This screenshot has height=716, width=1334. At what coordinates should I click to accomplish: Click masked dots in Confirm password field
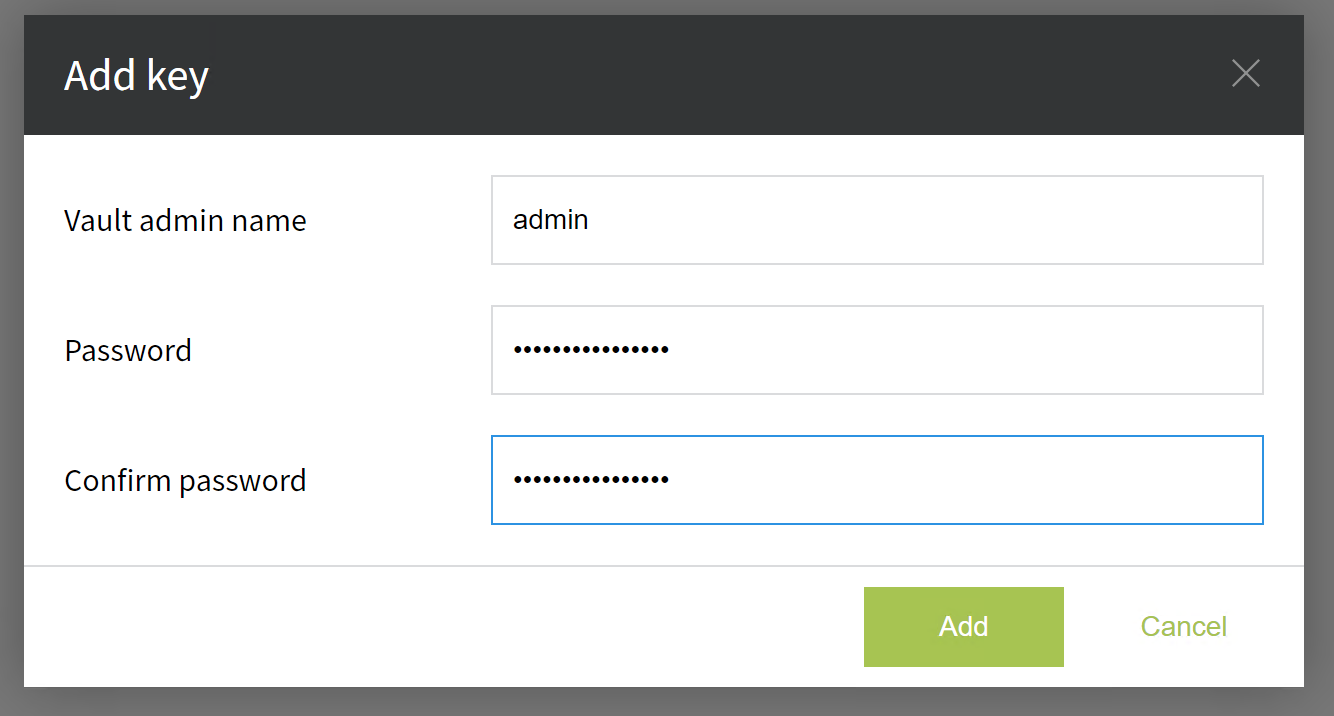591,480
